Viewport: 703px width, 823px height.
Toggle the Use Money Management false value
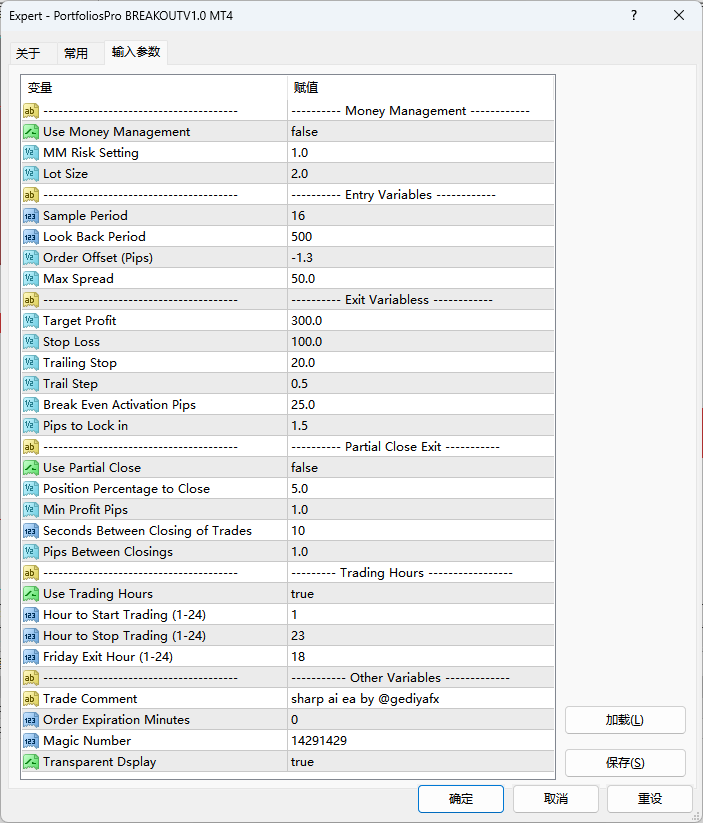coord(420,132)
